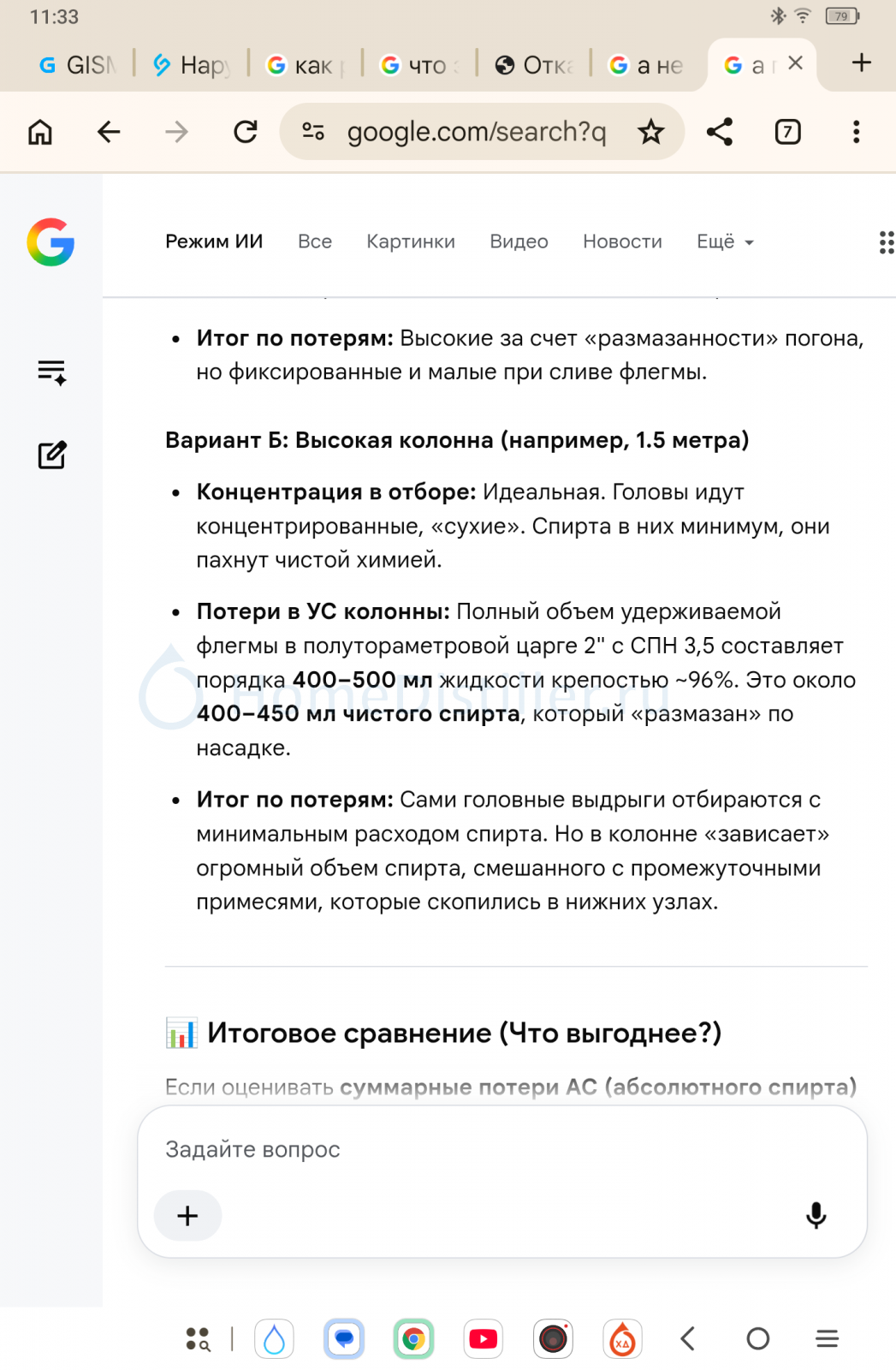Select the Режим ИИ tab
The height and width of the screenshot is (1370, 896).
coord(214,242)
